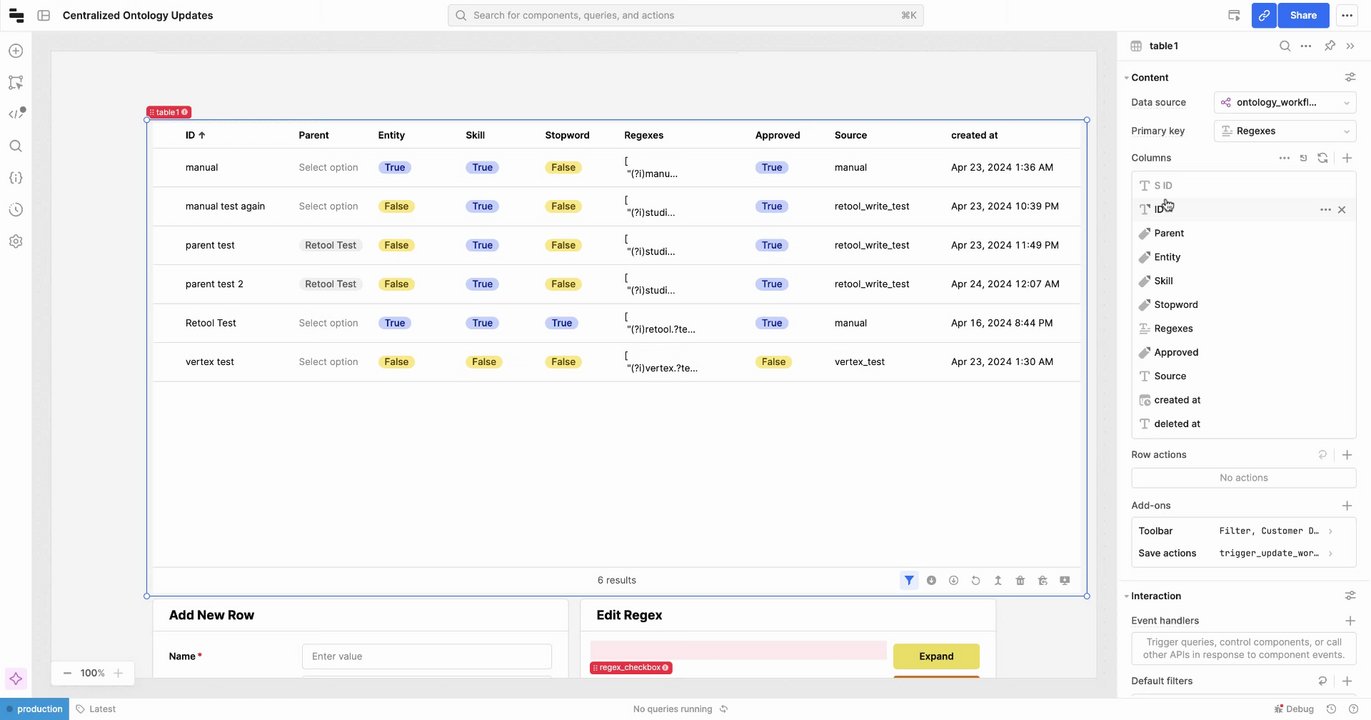The height and width of the screenshot is (720, 1371).
Task: Click the table filter funnel icon
Action: coord(909,580)
